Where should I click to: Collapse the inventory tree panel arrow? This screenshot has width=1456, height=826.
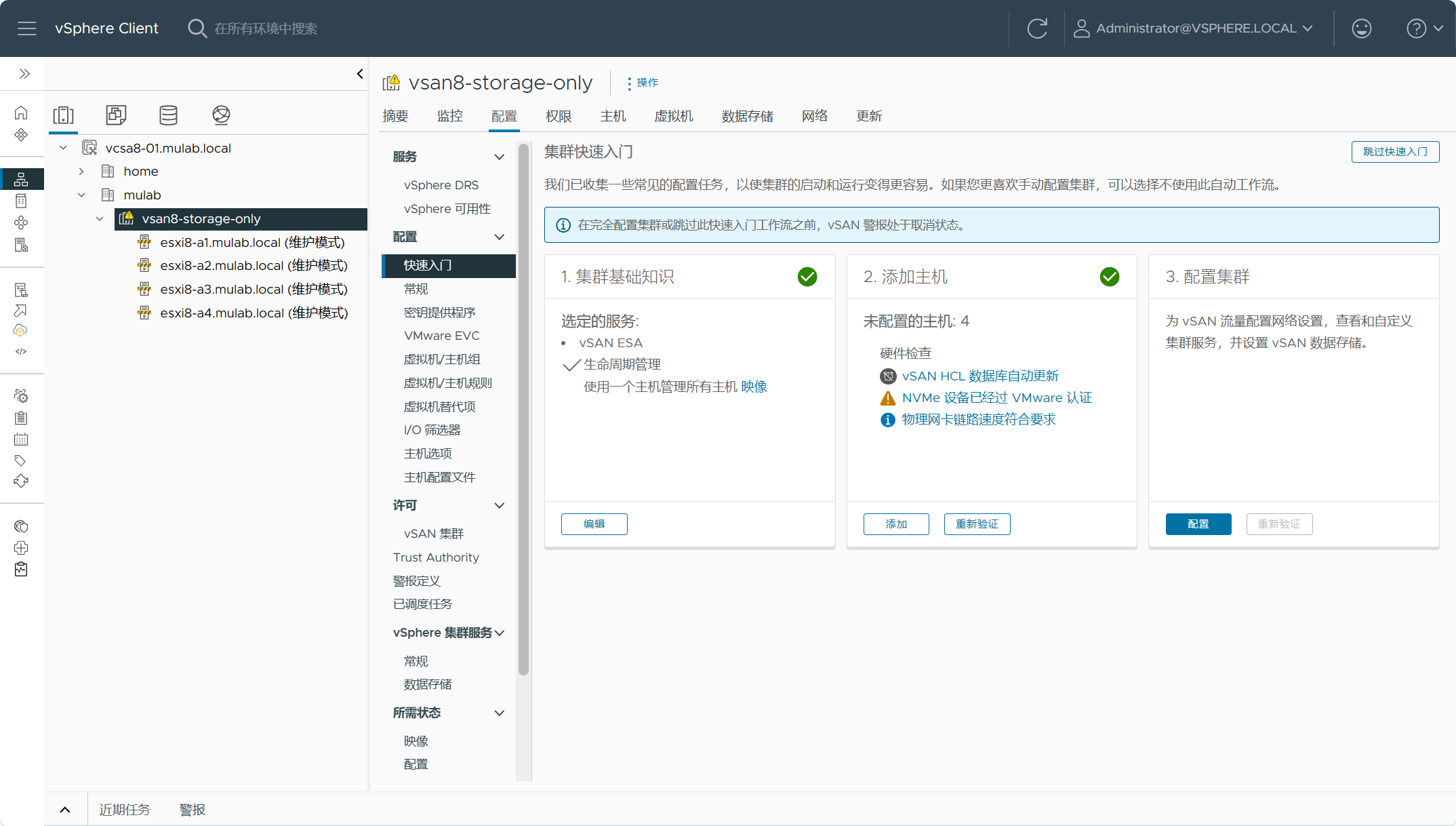point(360,74)
